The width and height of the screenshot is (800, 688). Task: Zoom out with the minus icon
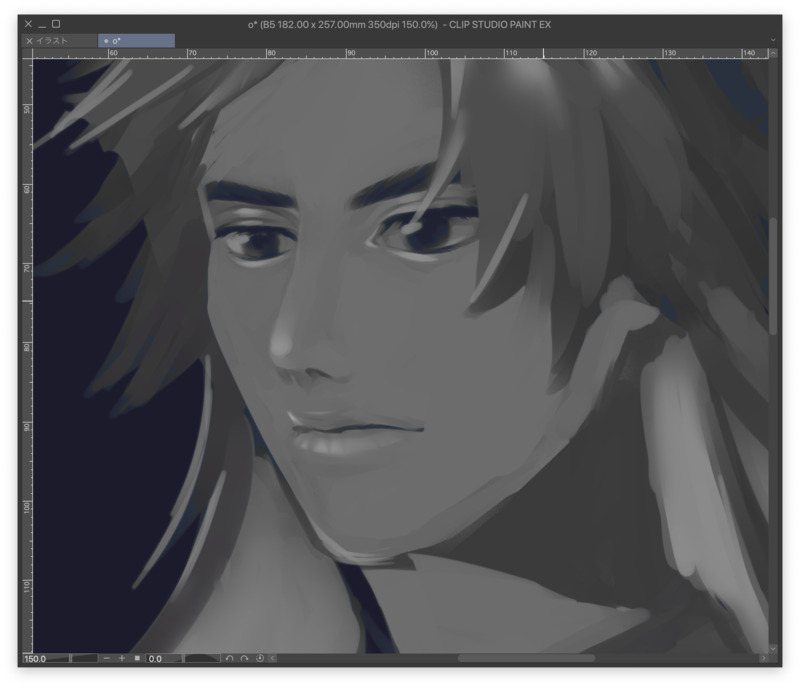click(106, 658)
